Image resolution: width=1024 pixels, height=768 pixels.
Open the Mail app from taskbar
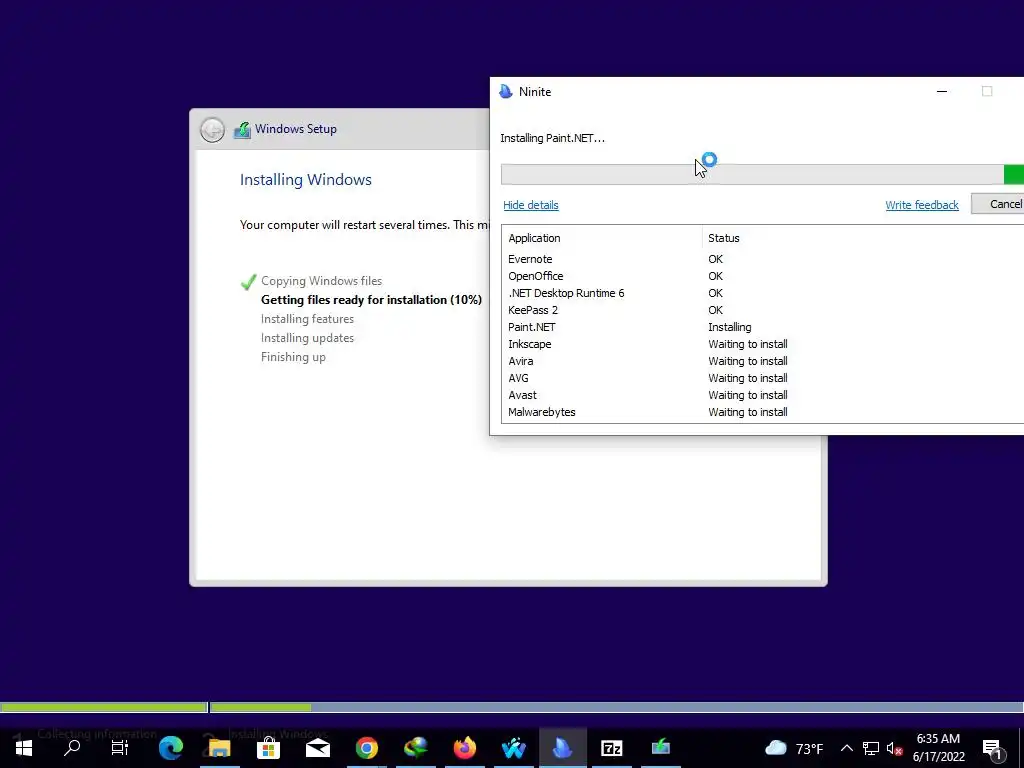(317, 748)
